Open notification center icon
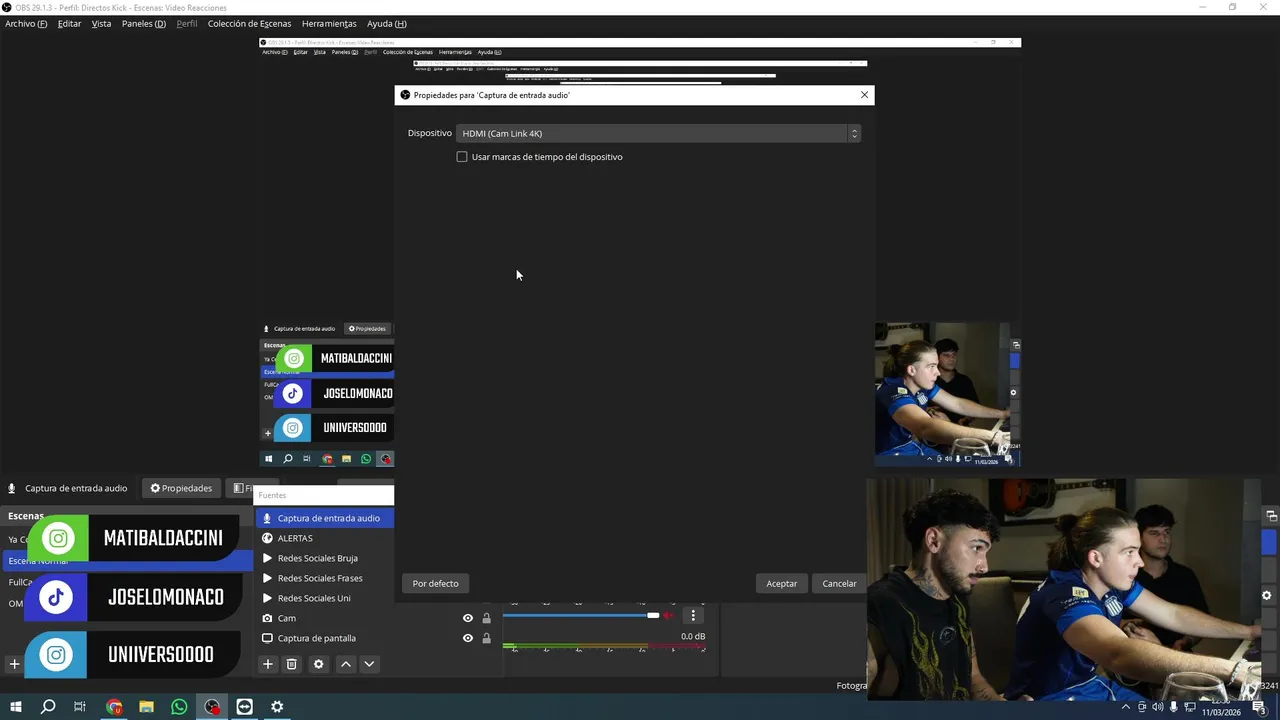Screen dimensions: 1280x720 [1260, 707]
